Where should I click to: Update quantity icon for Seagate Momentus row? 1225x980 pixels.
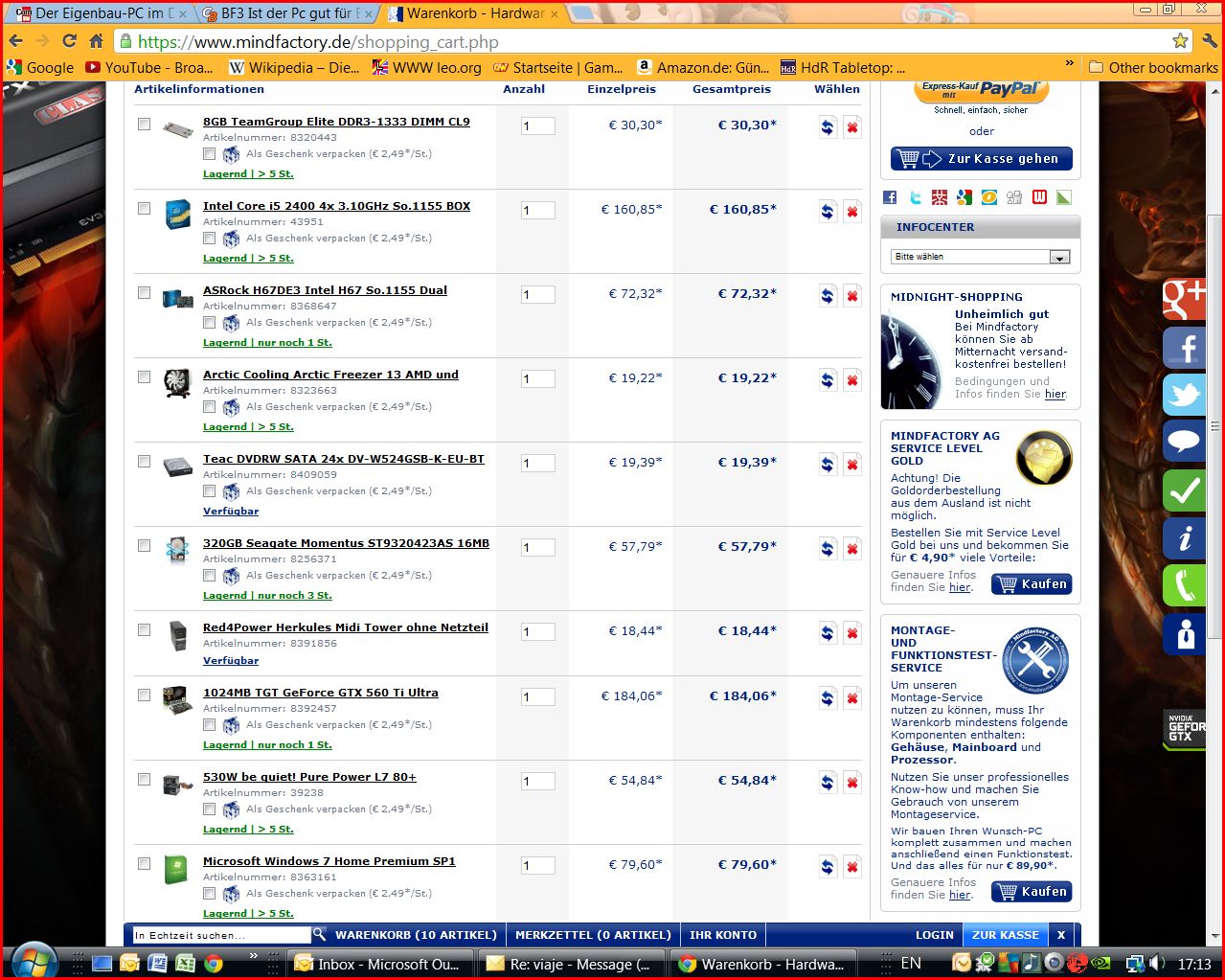point(828,548)
